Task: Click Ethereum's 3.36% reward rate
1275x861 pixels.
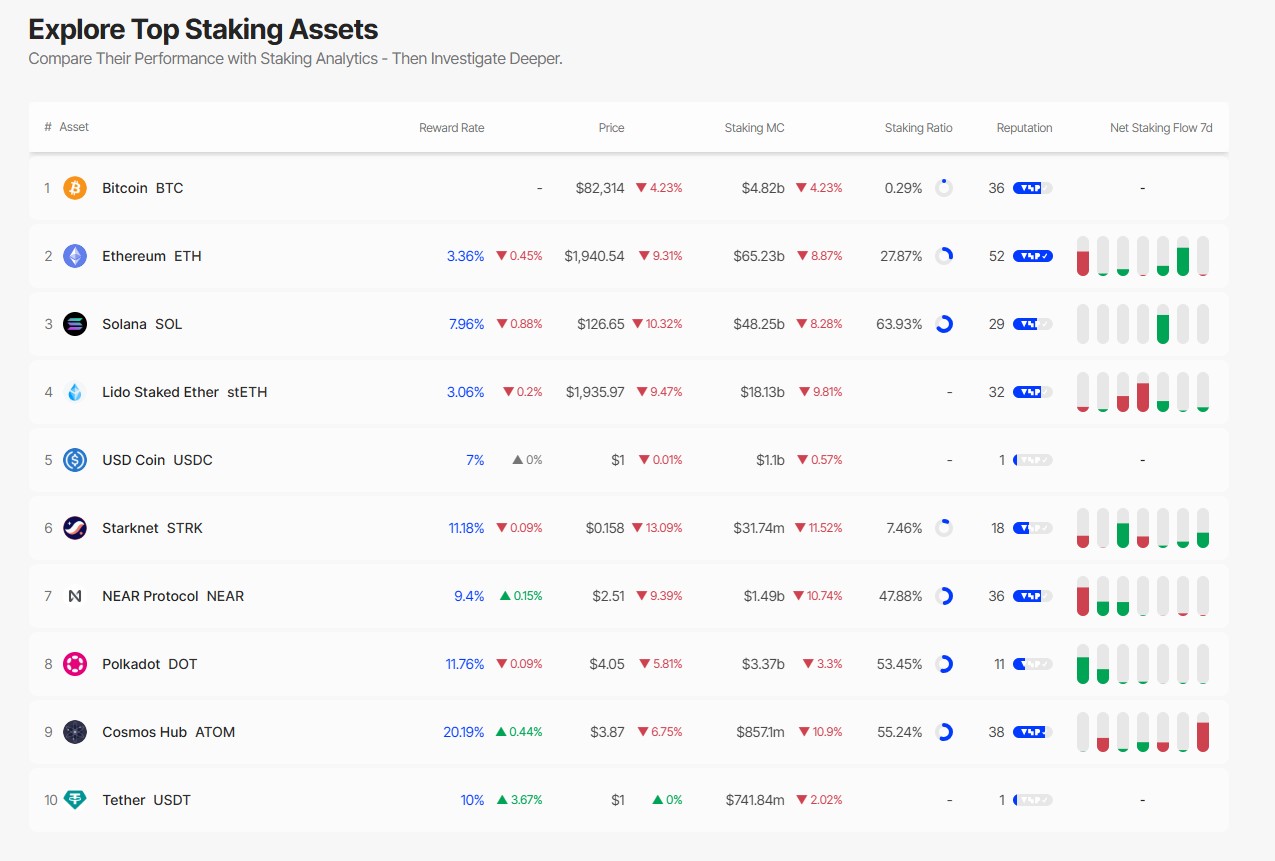Action: pyautogui.click(x=465, y=256)
